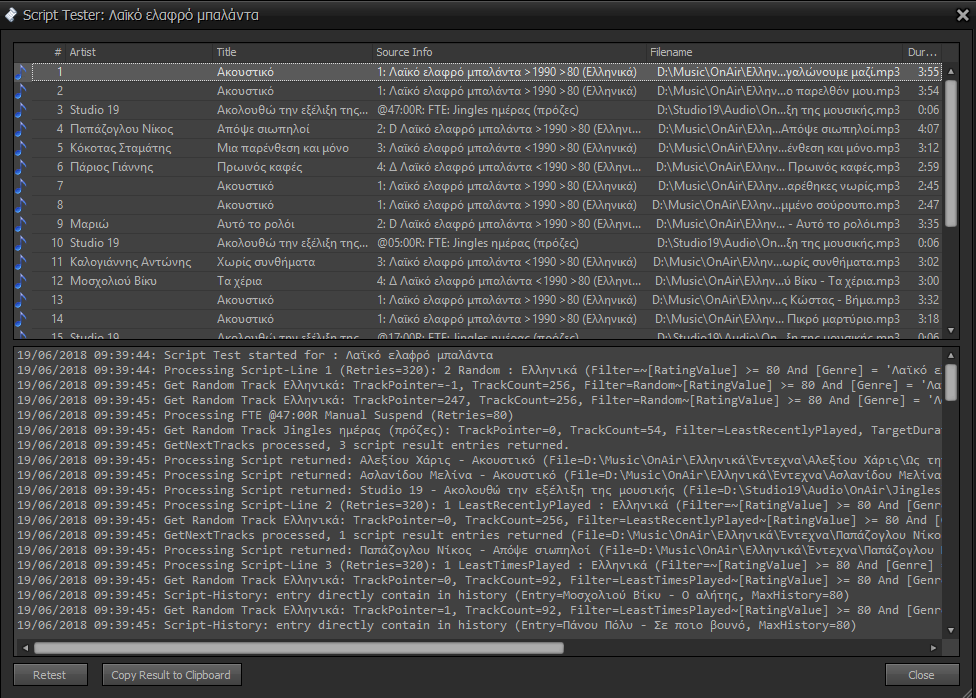Select track 'Απόψε σιωπηλοί'

(x=263, y=130)
